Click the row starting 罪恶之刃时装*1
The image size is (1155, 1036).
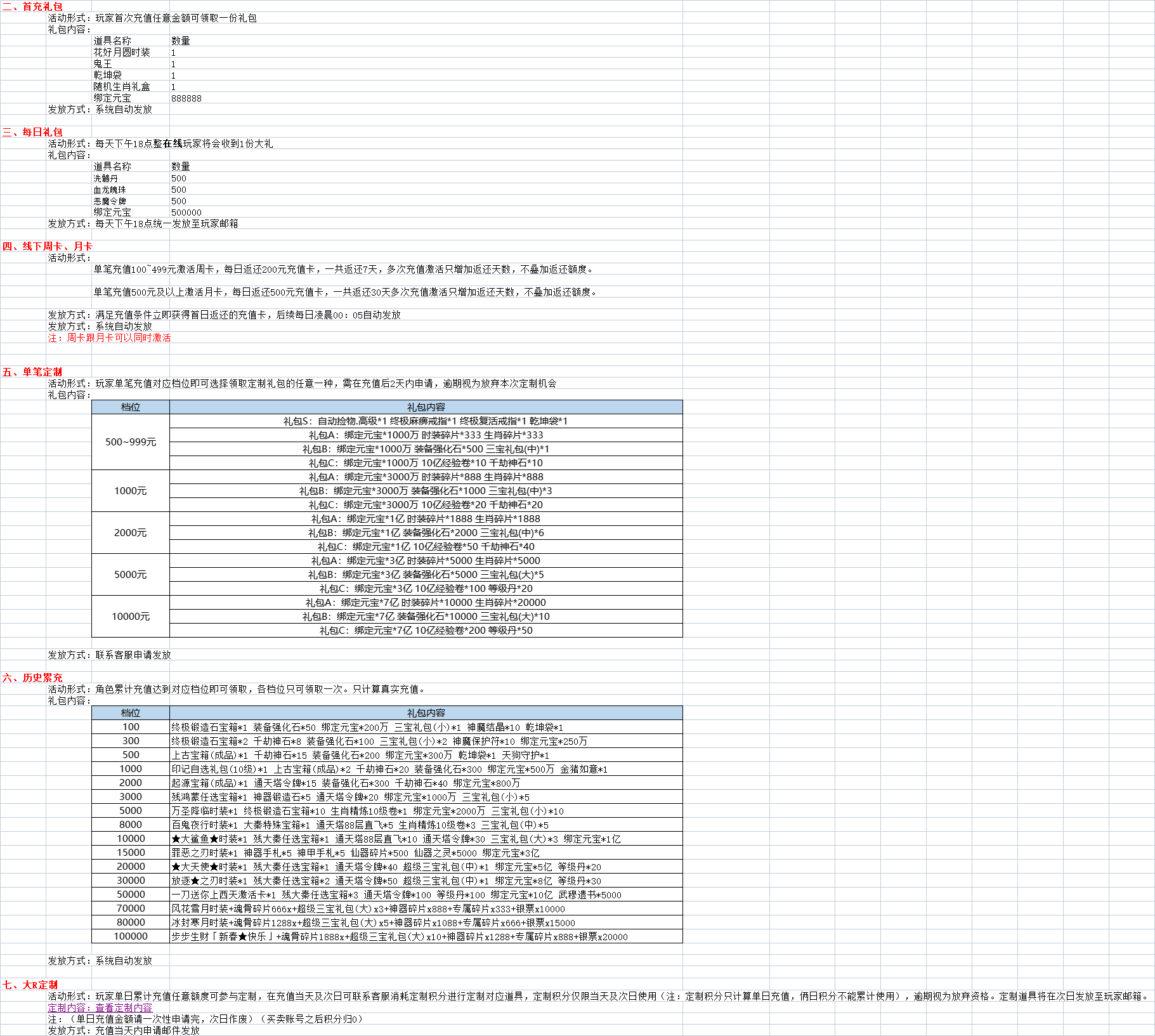point(426,852)
